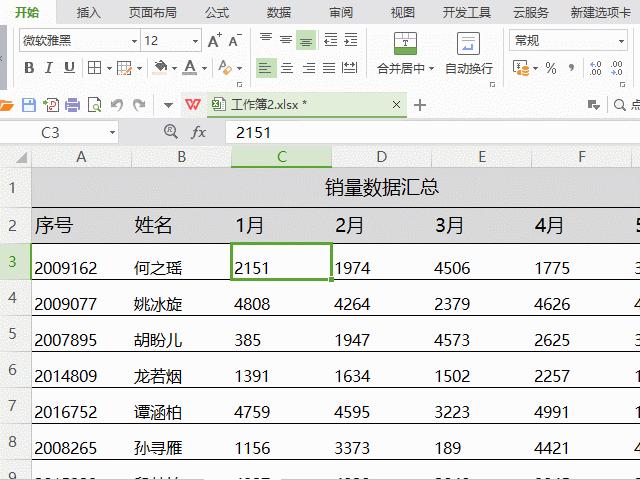Viewport: 640px width, 480px height.
Task: Toggle underline formatting
Action: (x=69, y=68)
